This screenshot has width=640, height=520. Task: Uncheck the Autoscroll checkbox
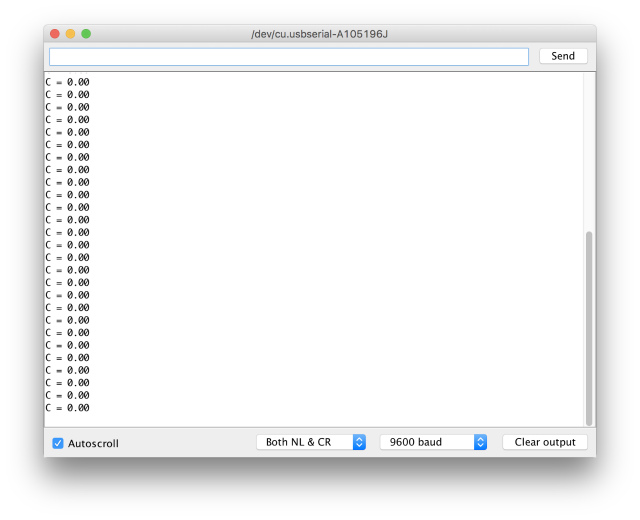(x=58, y=443)
